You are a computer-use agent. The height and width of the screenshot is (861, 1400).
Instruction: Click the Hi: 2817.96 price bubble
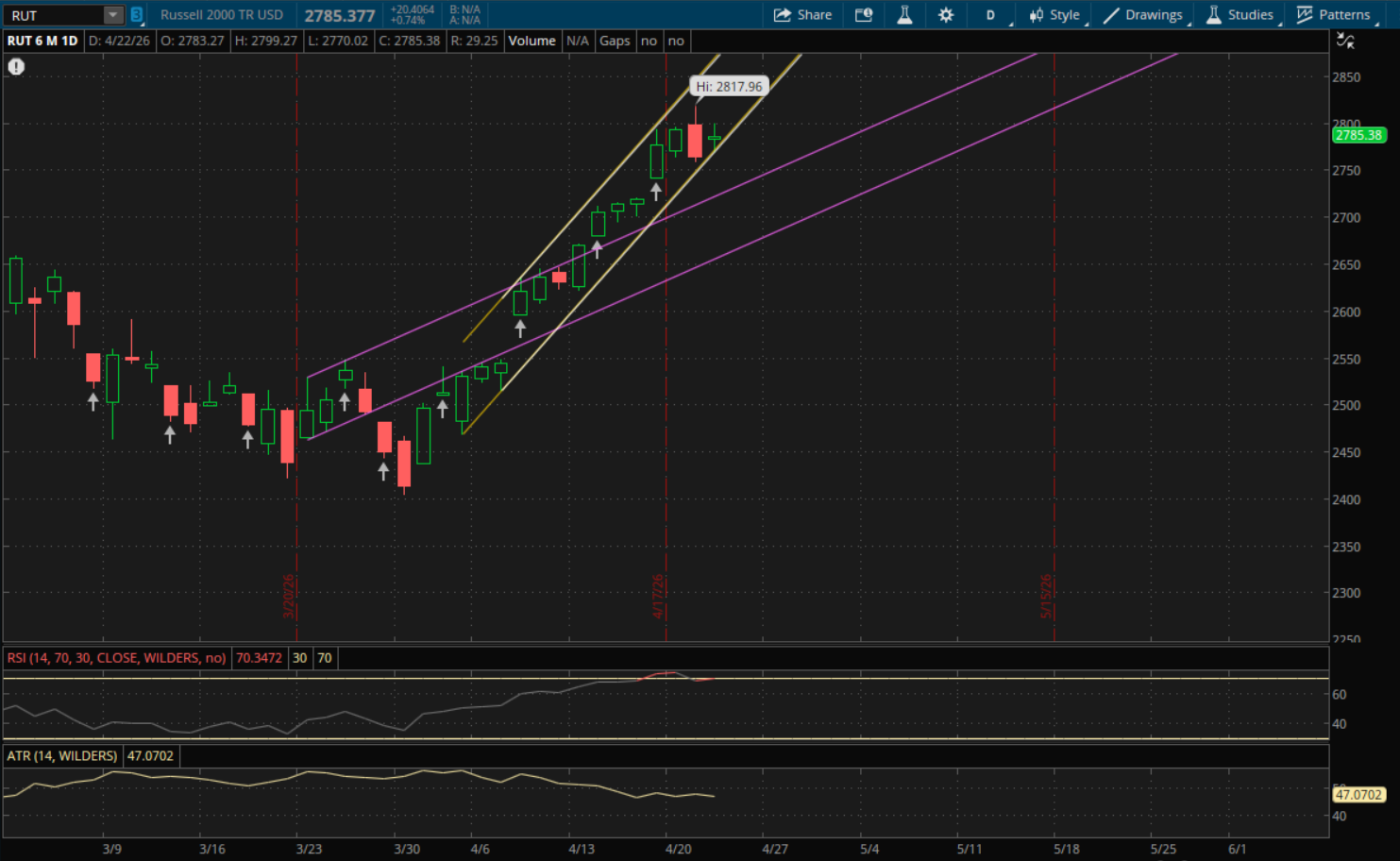tap(729, 87)
